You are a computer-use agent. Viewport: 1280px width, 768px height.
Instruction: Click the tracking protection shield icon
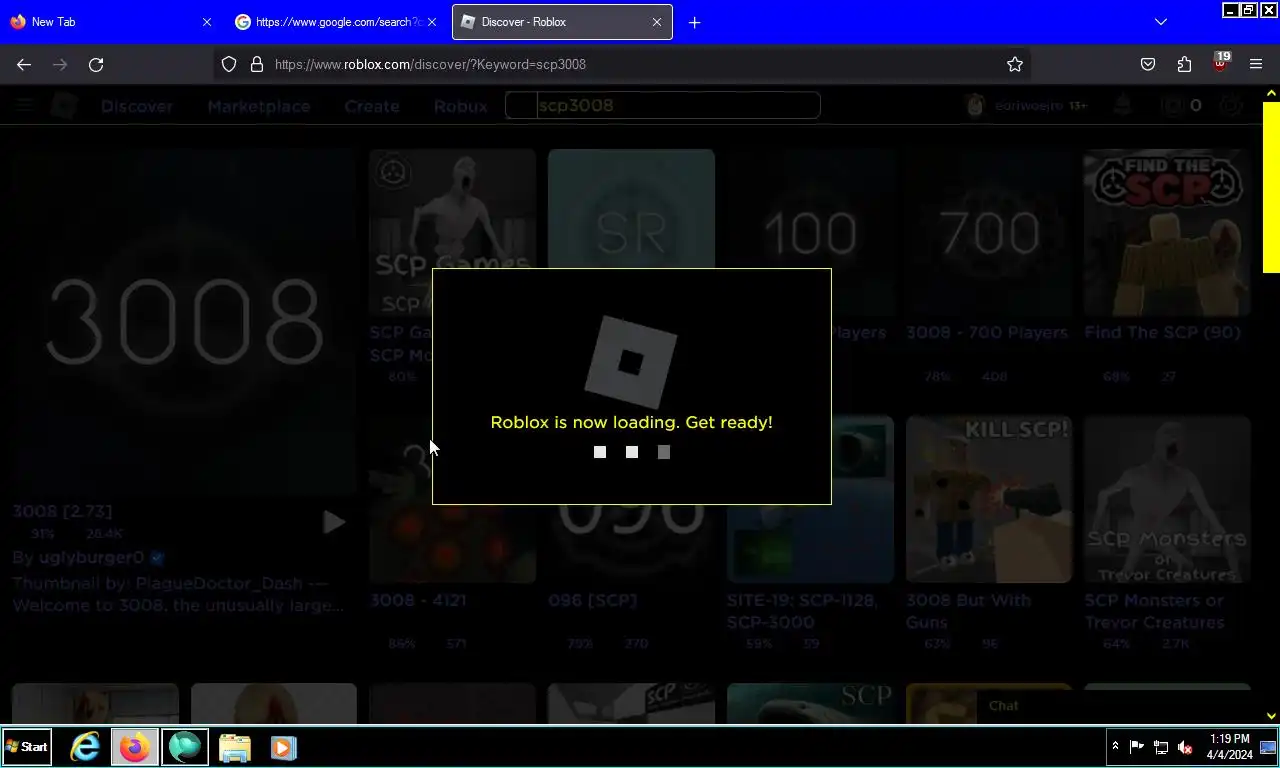[229, 64]
